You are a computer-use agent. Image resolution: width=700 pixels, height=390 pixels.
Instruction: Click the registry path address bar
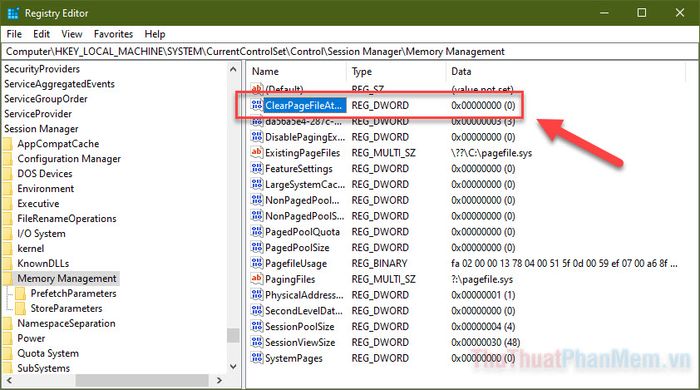349,52
